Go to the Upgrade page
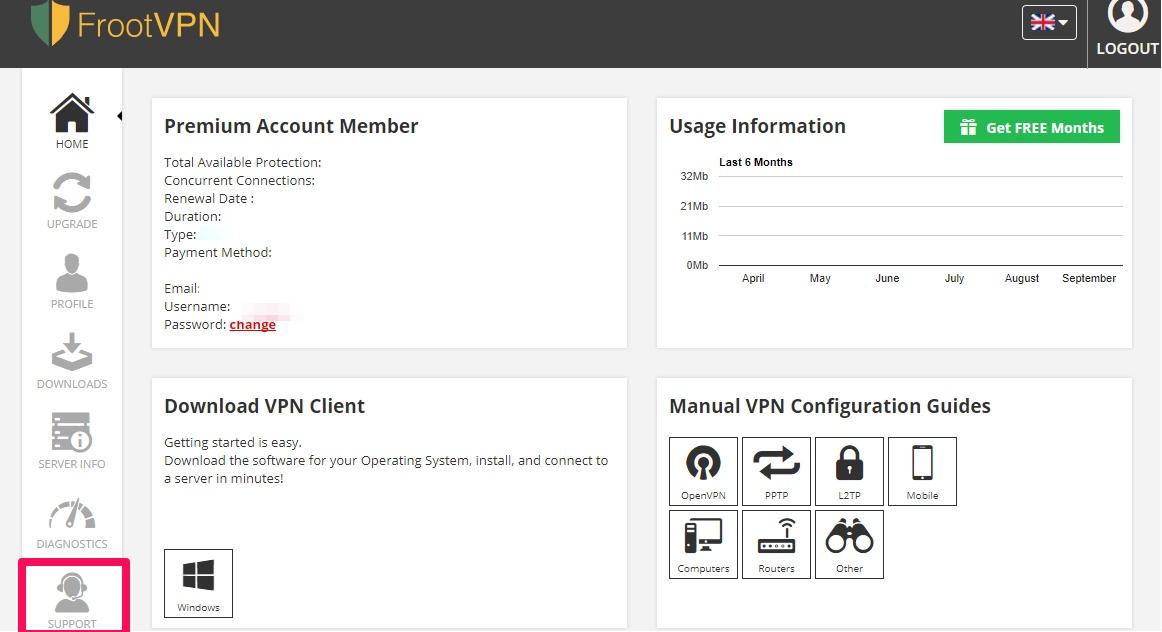The width and height of the screenshot is (1162, 632). click(72, 201)
